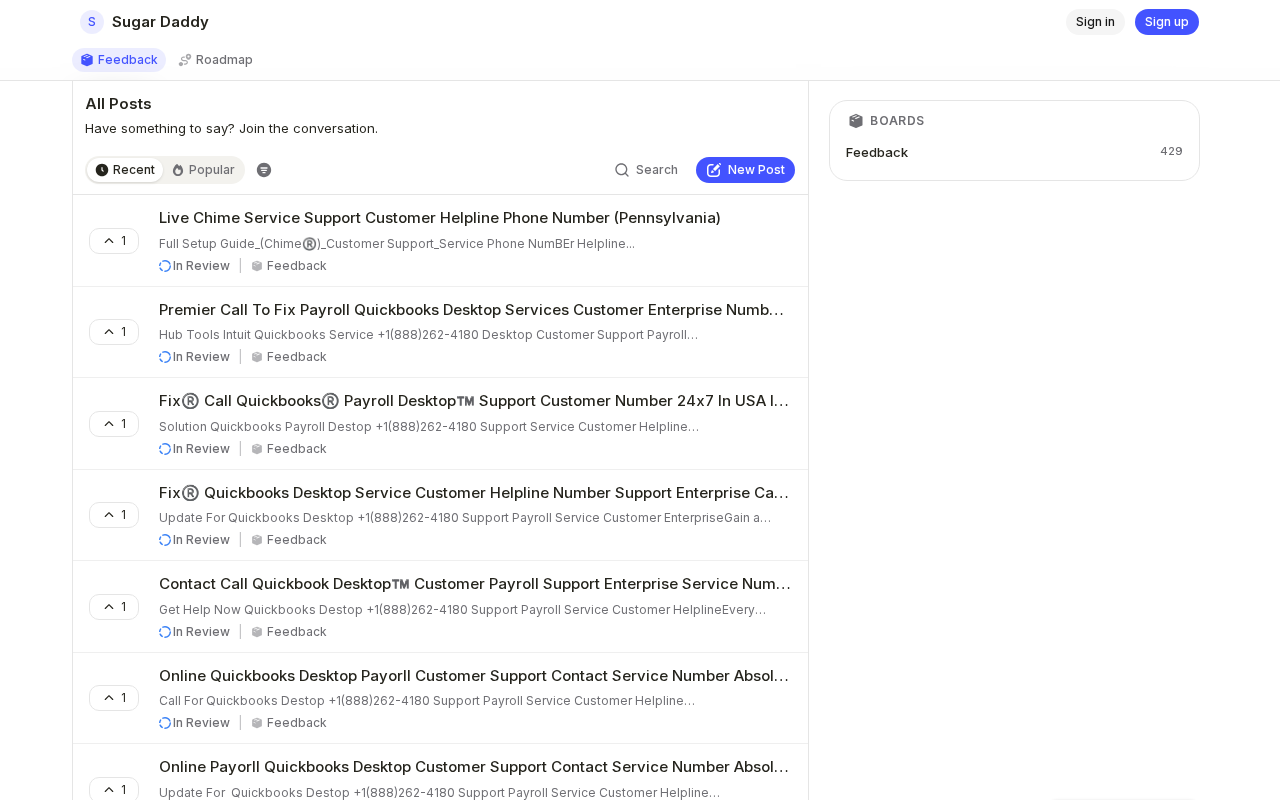Sort posts by Popular

tap(203, 170)
